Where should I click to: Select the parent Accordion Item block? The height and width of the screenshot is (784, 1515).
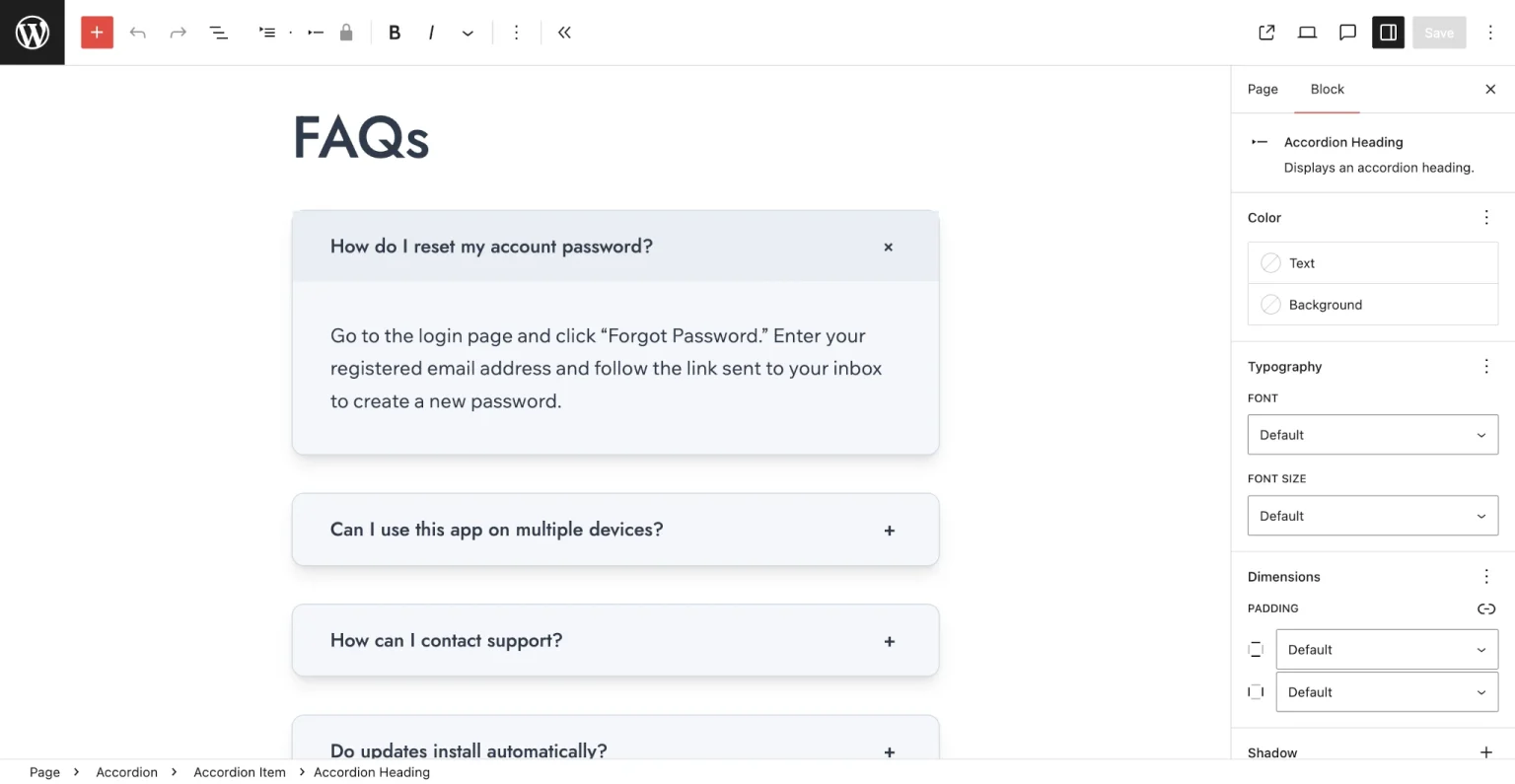[x=267, y=32]
